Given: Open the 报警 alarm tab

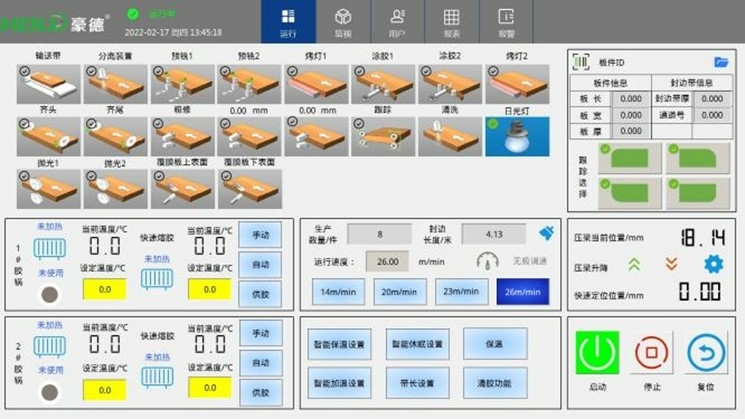Looking at the screenshot, I should 507,22.
